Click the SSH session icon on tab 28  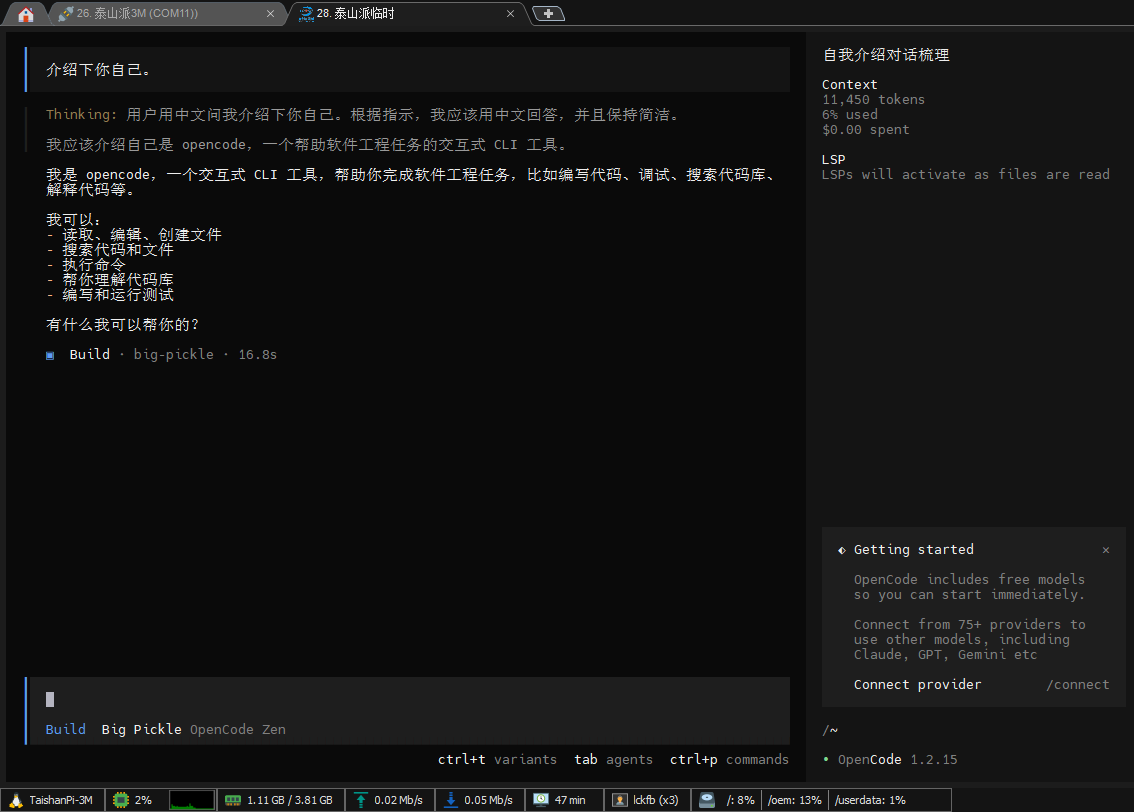[306, 14]
